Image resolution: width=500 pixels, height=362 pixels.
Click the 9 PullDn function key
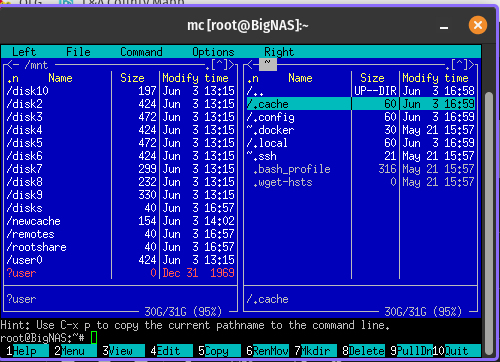tap(411, 351)
